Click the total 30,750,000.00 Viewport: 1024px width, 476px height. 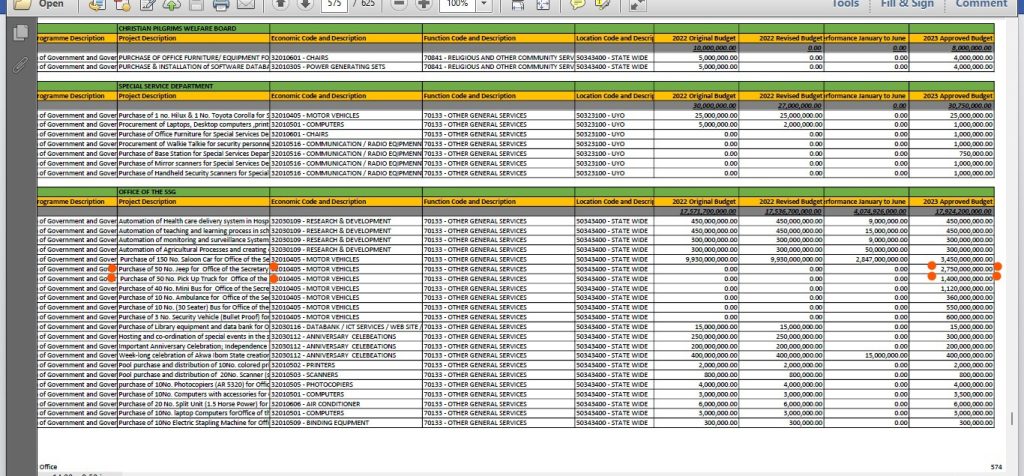[970, 105]
